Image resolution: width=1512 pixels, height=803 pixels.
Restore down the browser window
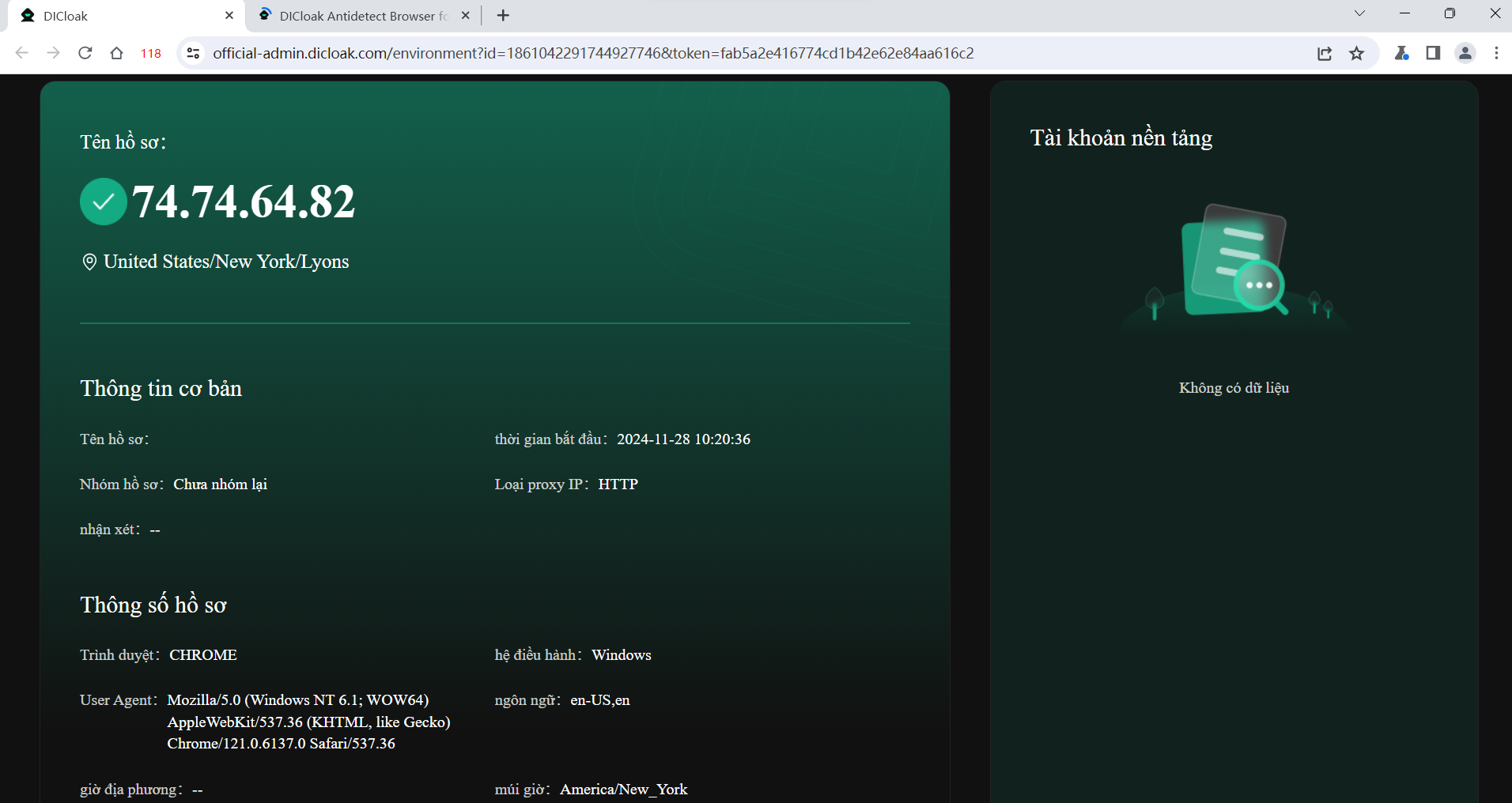tap(1450, 13)
